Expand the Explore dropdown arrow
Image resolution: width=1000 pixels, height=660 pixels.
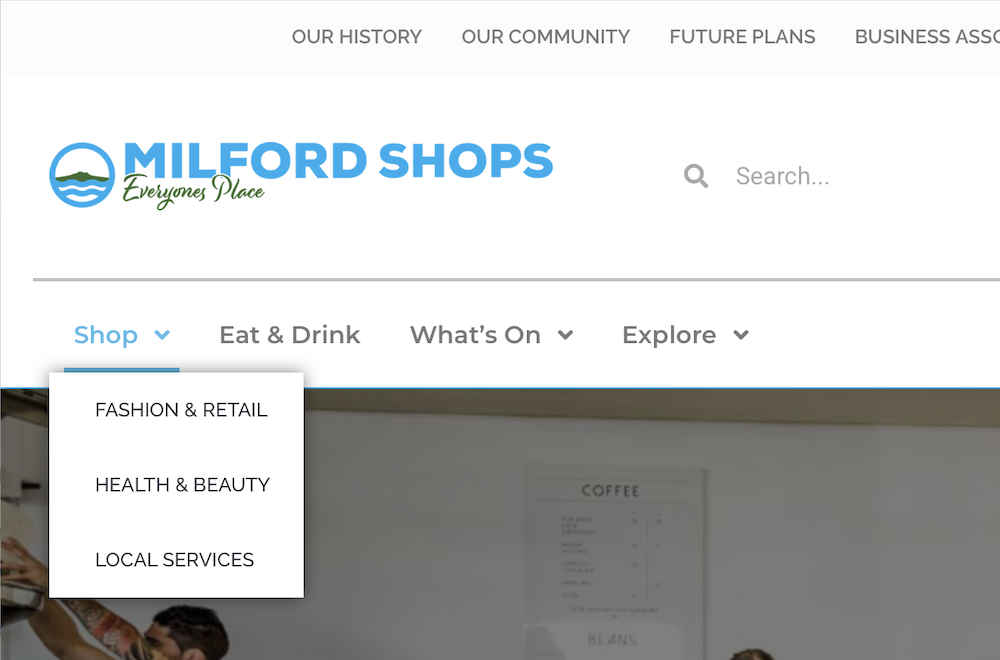pyautogui.click(x=740, y=335)
